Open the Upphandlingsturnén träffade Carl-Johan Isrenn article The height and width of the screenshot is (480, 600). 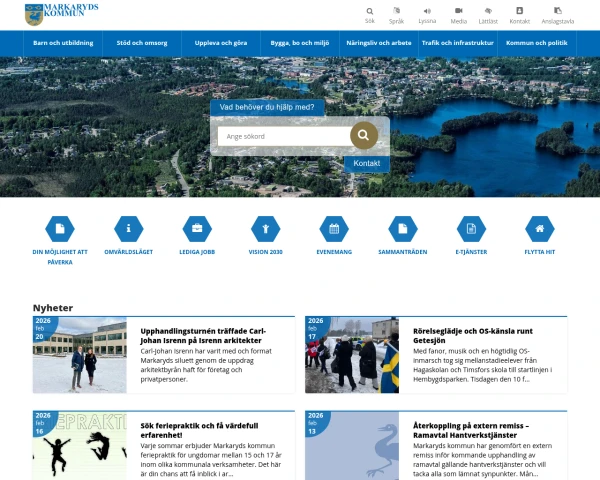203,336
